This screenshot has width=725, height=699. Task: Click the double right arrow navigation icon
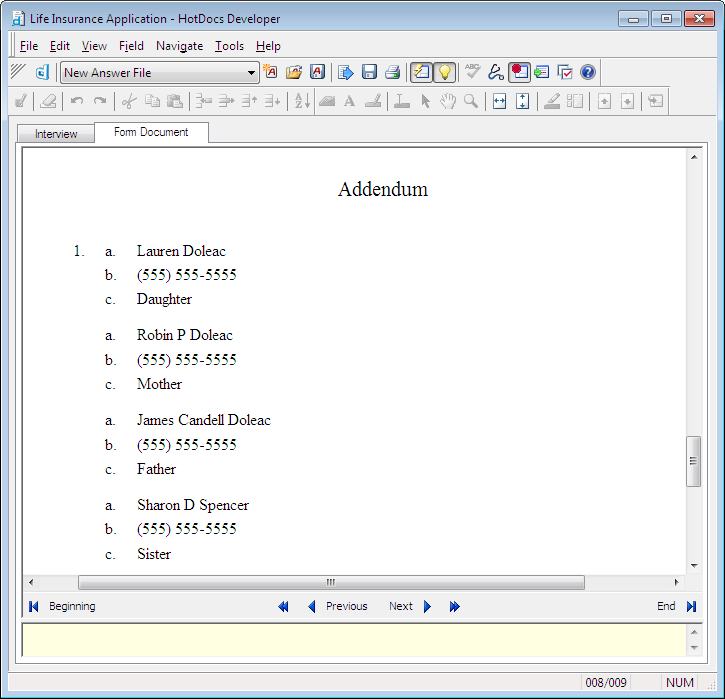coord(455,606)
